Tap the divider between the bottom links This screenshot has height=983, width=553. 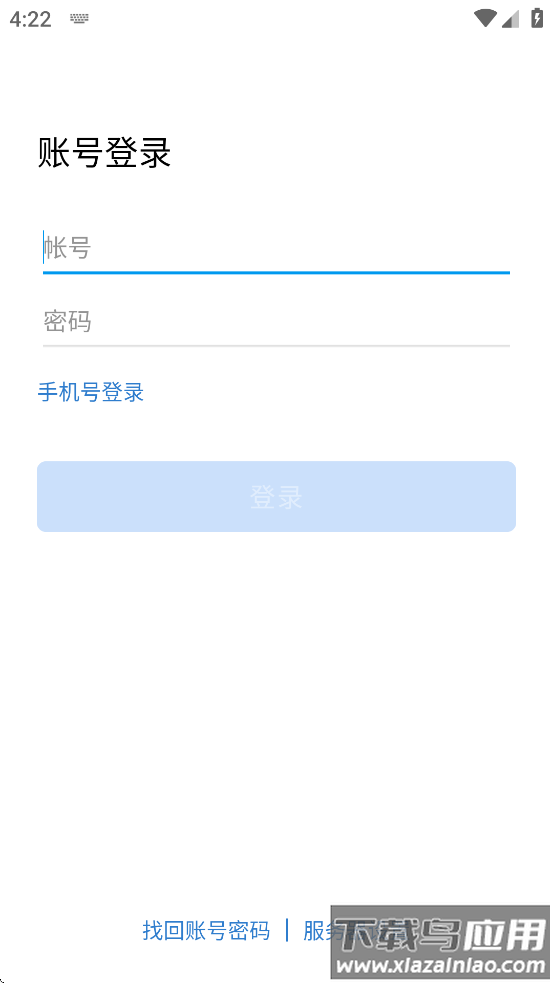[287, 930]
